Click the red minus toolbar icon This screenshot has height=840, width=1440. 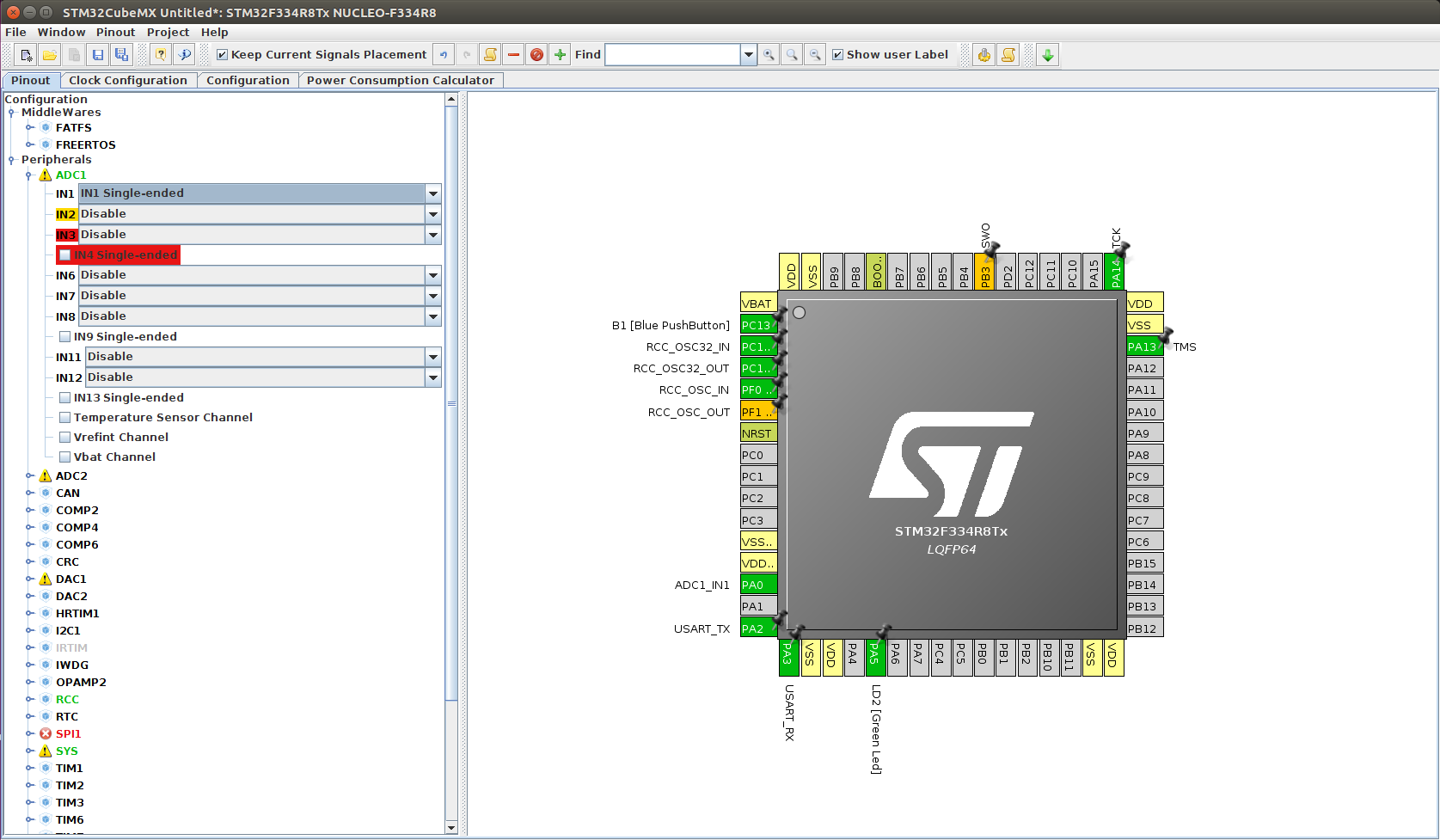[513, 55]
